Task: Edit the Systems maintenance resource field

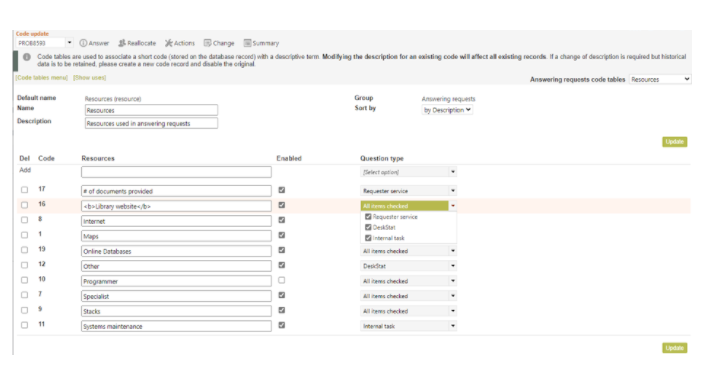Action: coord(176,326)
